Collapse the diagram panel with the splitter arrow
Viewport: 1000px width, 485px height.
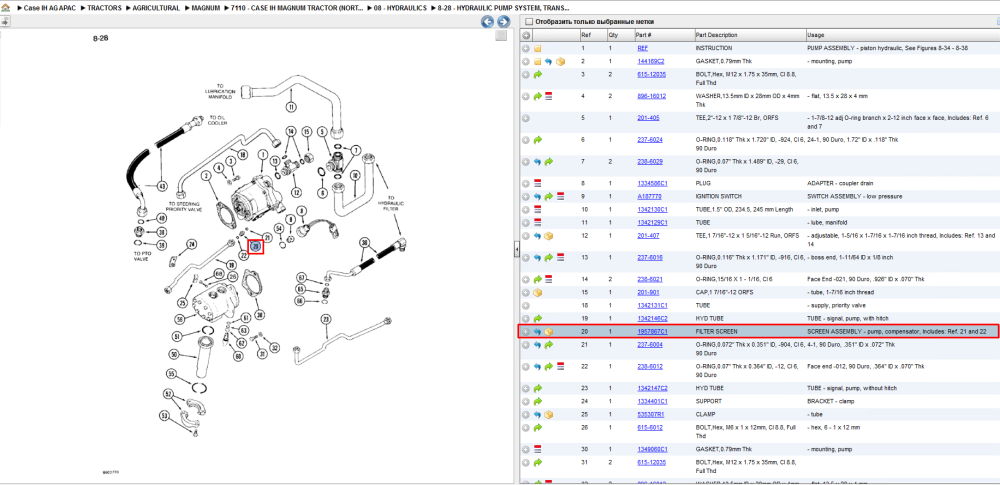point(517,251)
